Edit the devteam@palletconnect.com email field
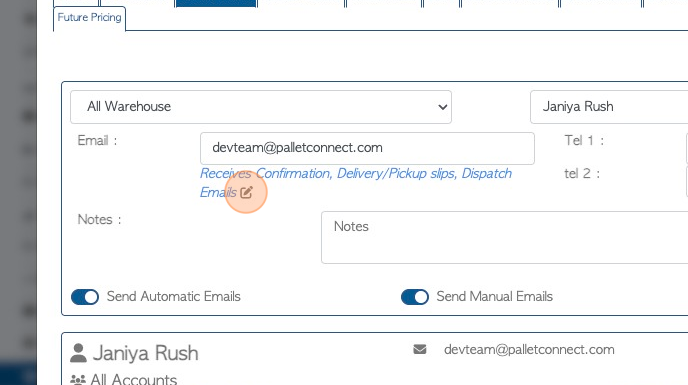 [367, 148]
